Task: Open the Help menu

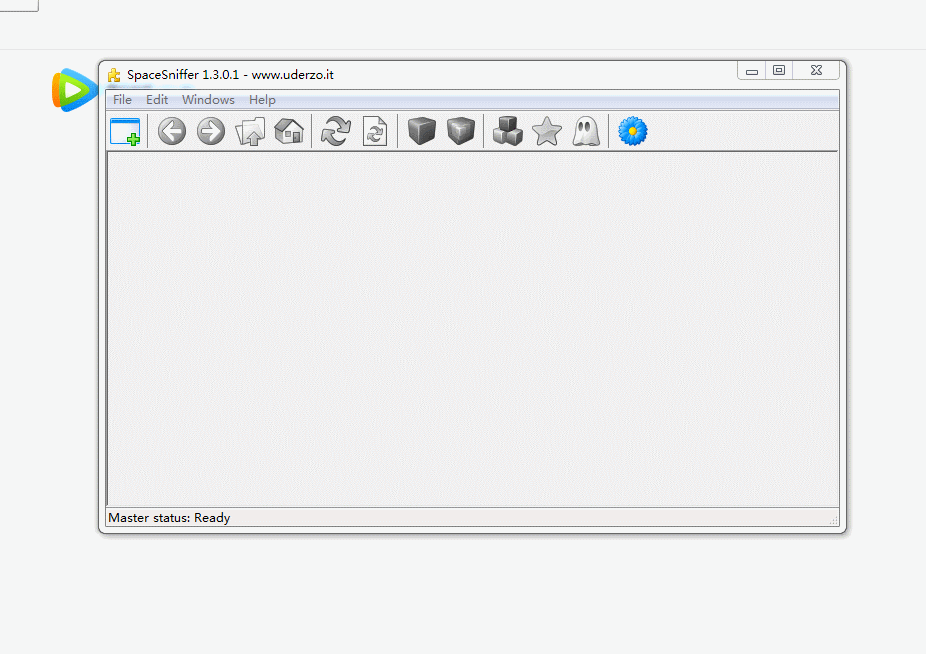Action: [x=262, y=100]
